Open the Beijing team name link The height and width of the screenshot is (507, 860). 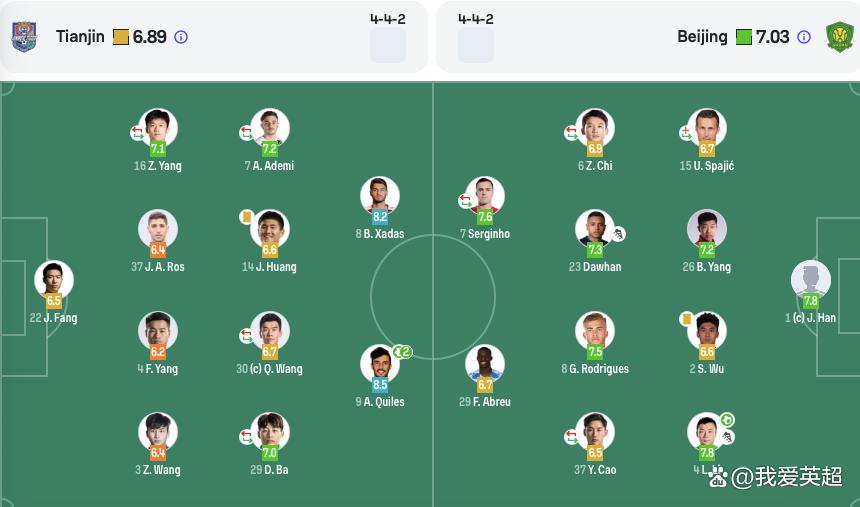(702, 37)
